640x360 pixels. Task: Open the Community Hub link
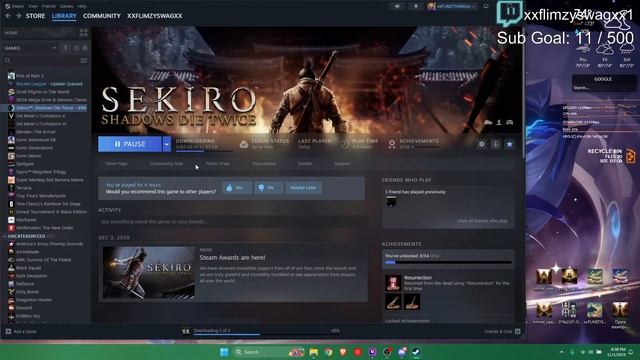166,164
